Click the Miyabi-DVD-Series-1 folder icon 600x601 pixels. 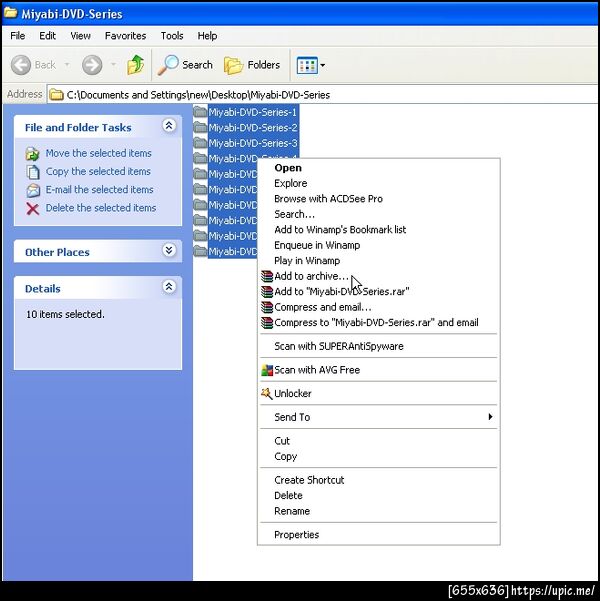click(200, 112)
